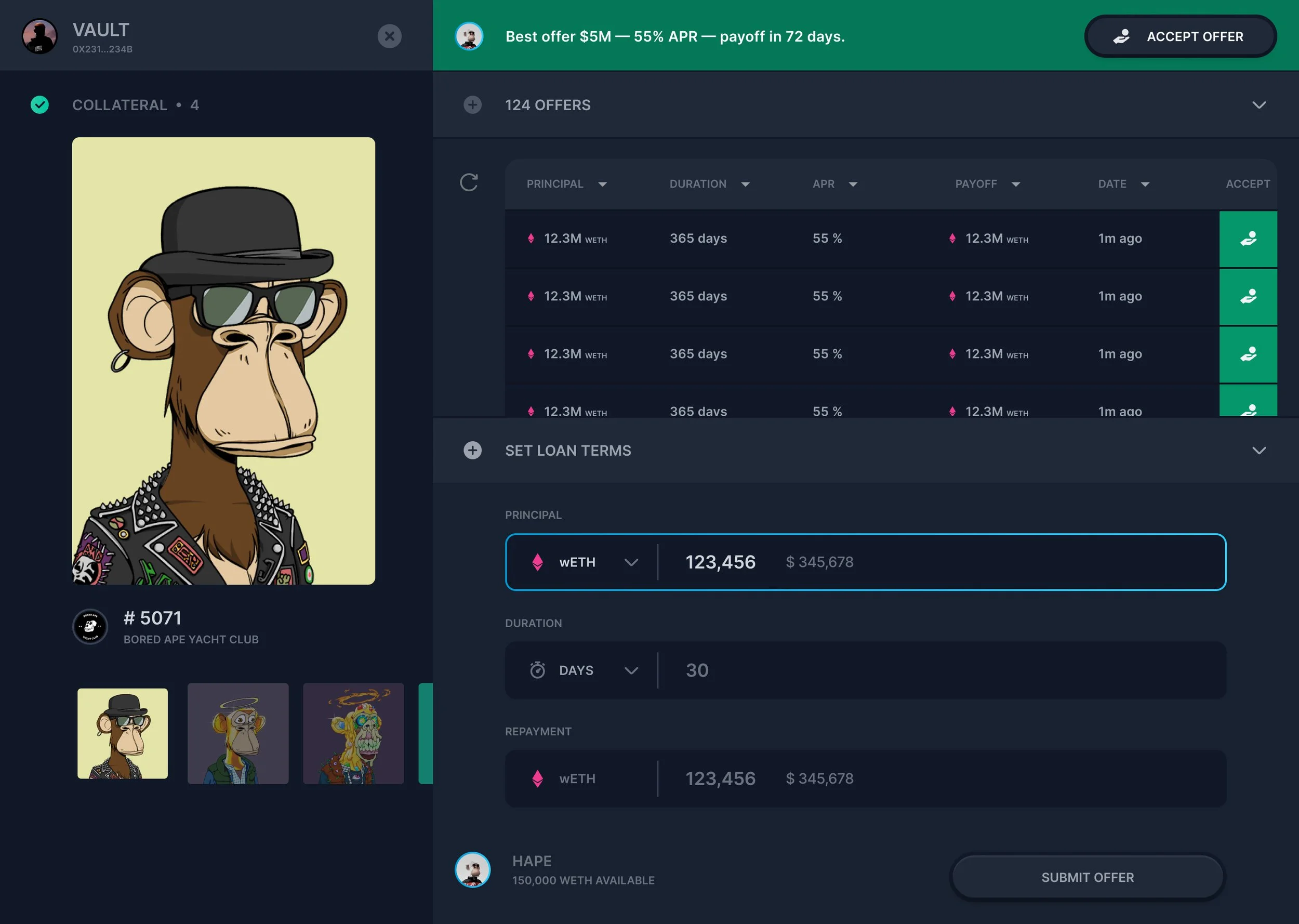Open the Days duration unit dropdown
The height and width of the screenshot is (924, 1299).
point(584,670)
